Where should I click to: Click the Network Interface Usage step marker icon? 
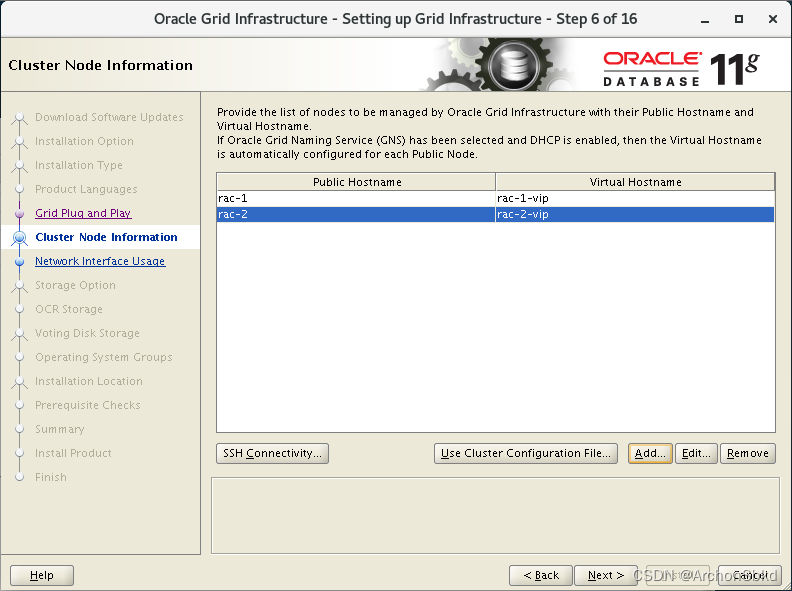(20, 262)
